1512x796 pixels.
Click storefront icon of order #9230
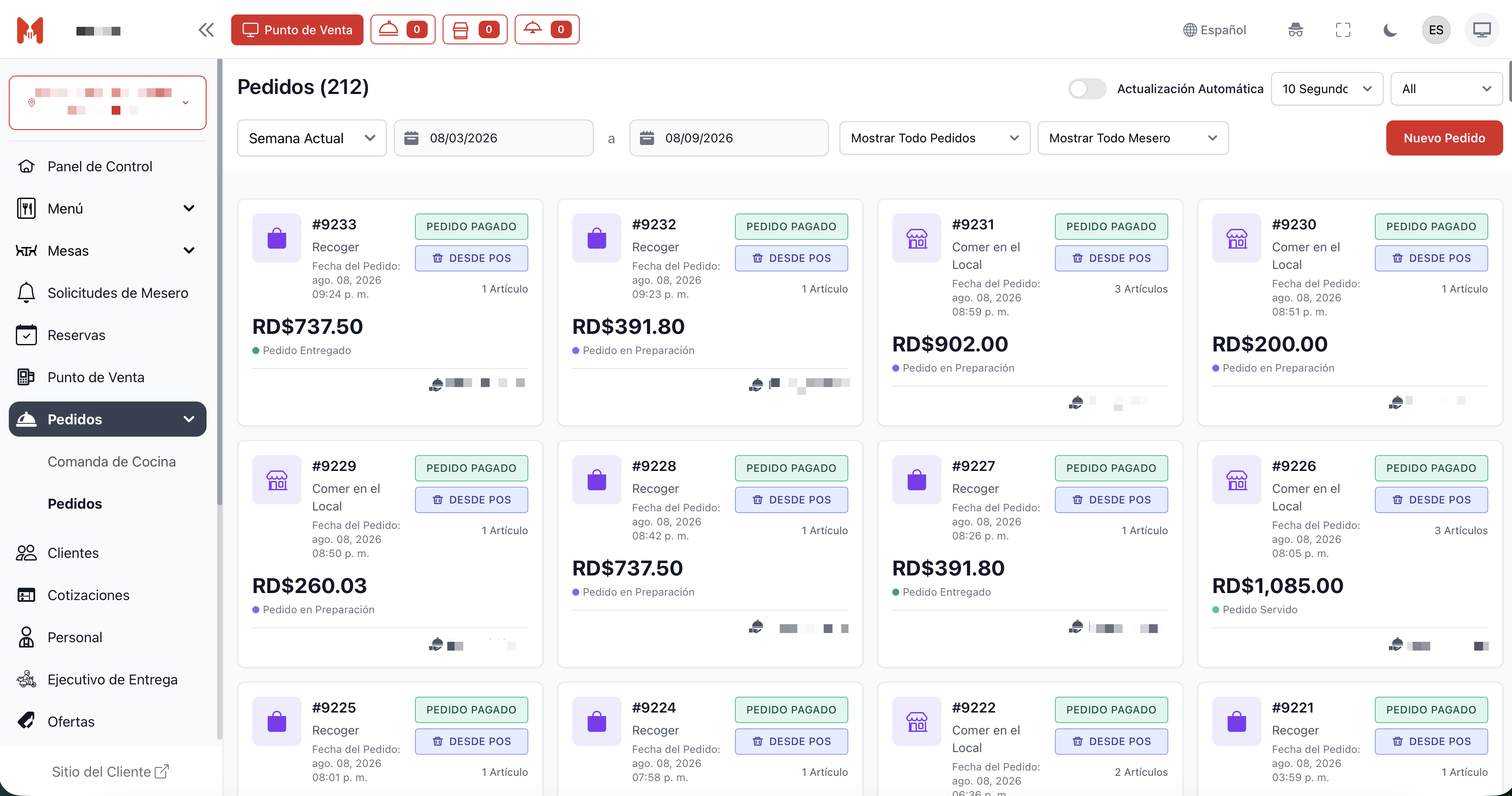point(1237,238)
